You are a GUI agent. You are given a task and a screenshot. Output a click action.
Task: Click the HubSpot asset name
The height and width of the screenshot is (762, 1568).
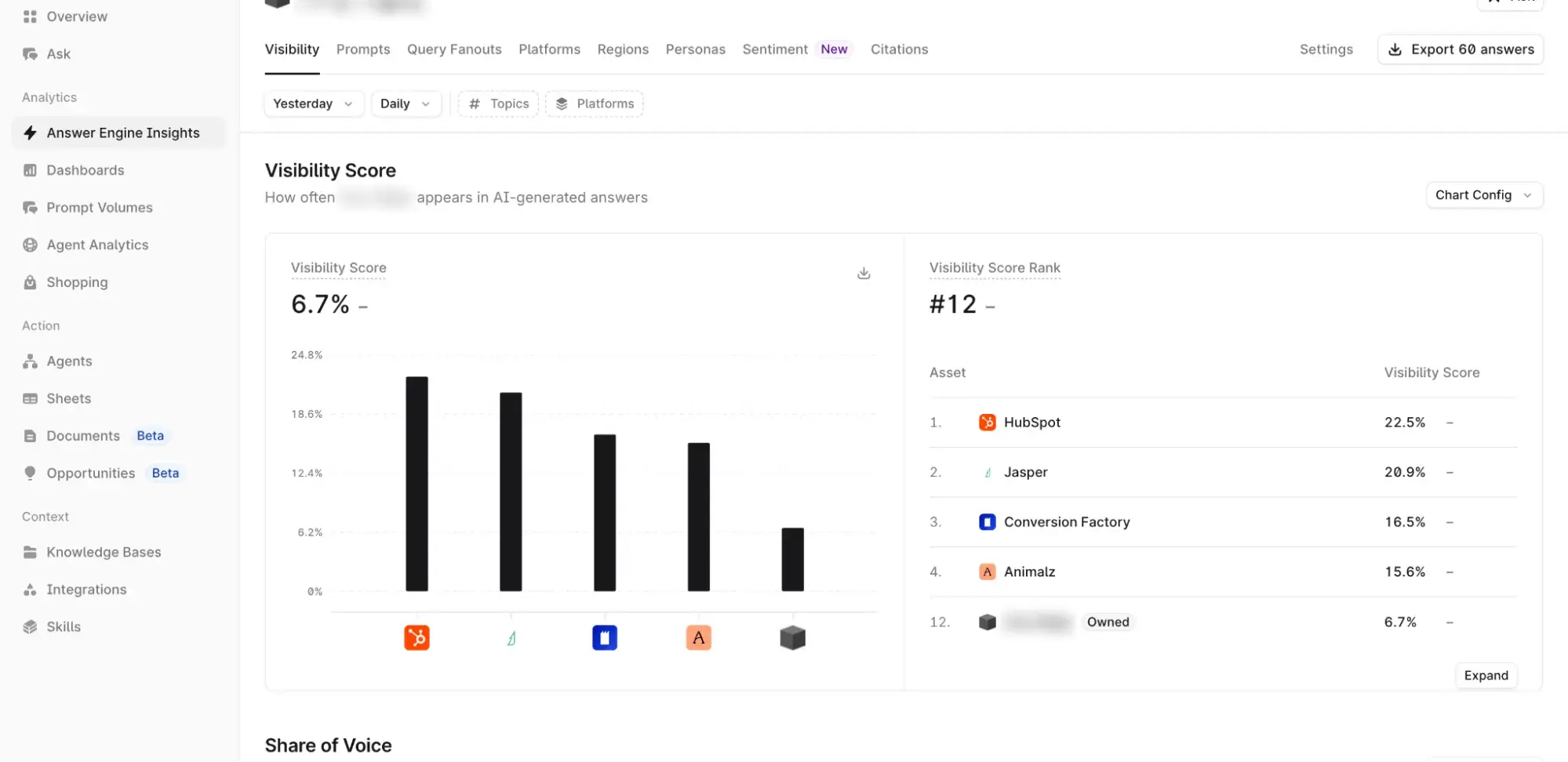click(1032, 423)
